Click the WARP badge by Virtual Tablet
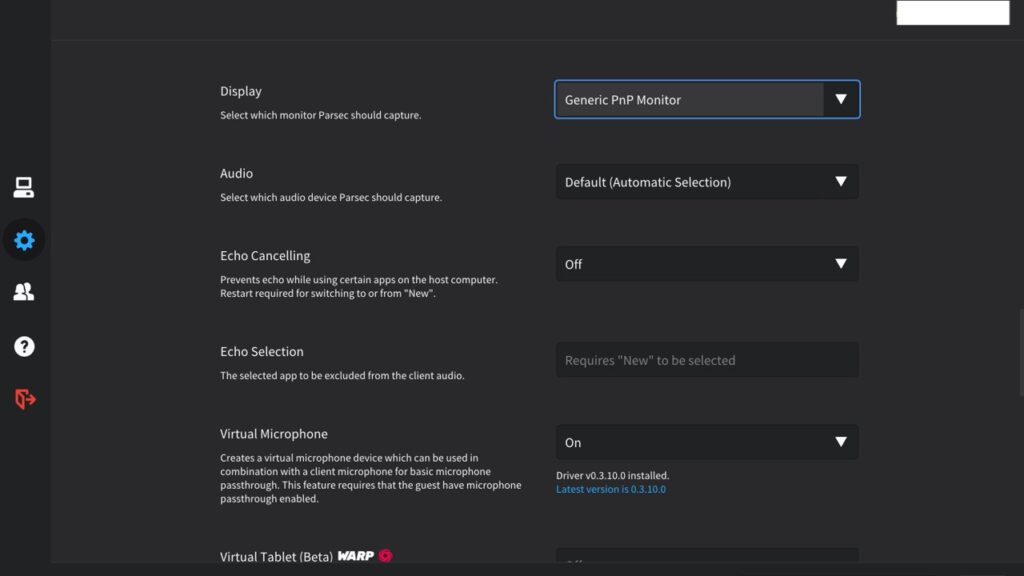The image size is (1024, 576). coord(355,556)
